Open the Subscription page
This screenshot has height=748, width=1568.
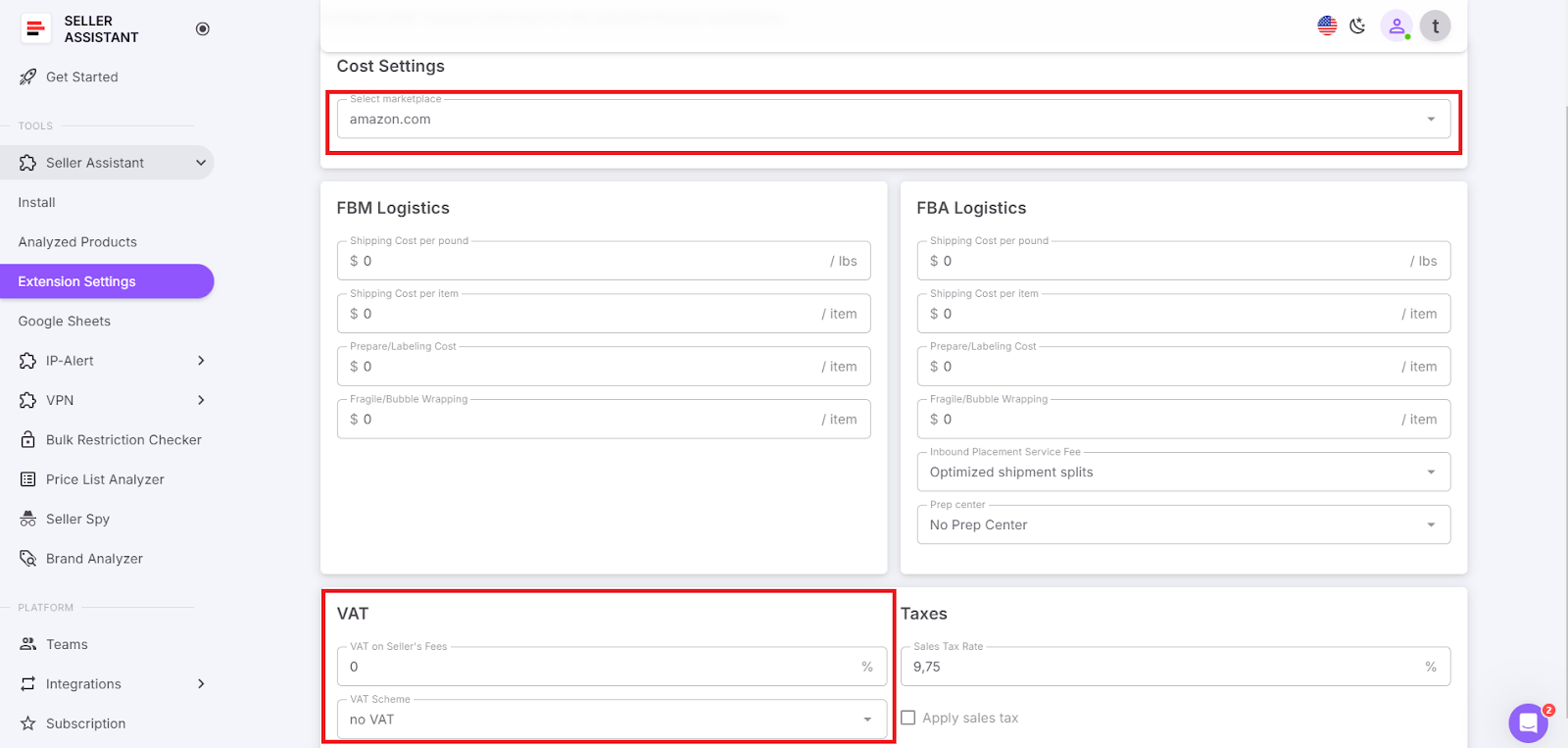tap(85, 723)
